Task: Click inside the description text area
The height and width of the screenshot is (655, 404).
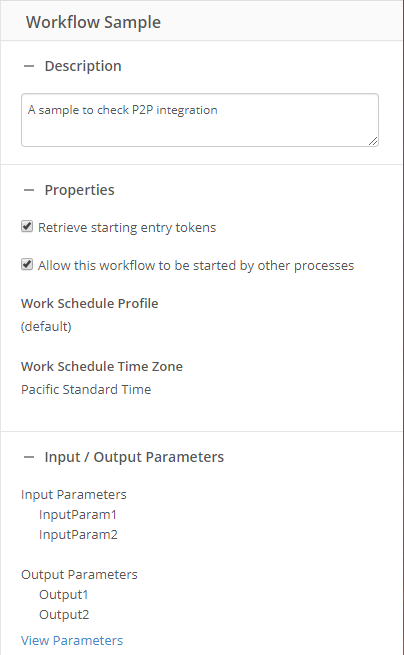Action: 200,120
